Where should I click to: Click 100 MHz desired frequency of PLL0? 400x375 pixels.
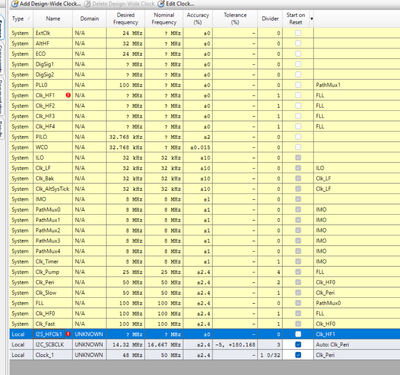130,85
